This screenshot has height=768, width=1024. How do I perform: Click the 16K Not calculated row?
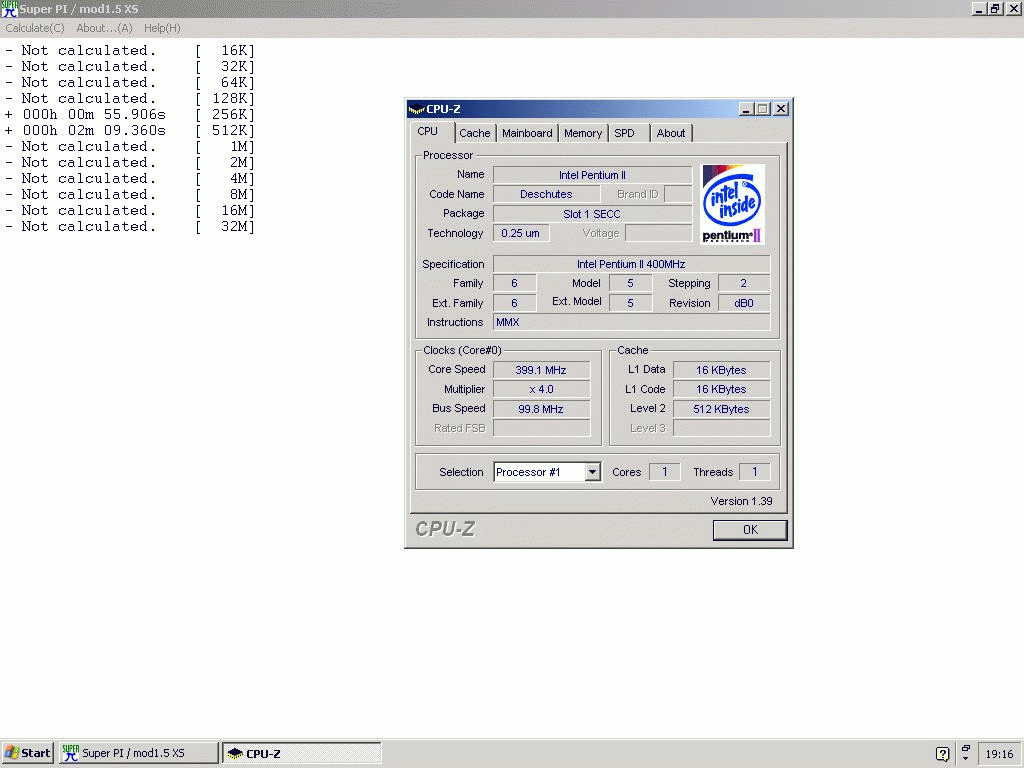pos(129,50)
